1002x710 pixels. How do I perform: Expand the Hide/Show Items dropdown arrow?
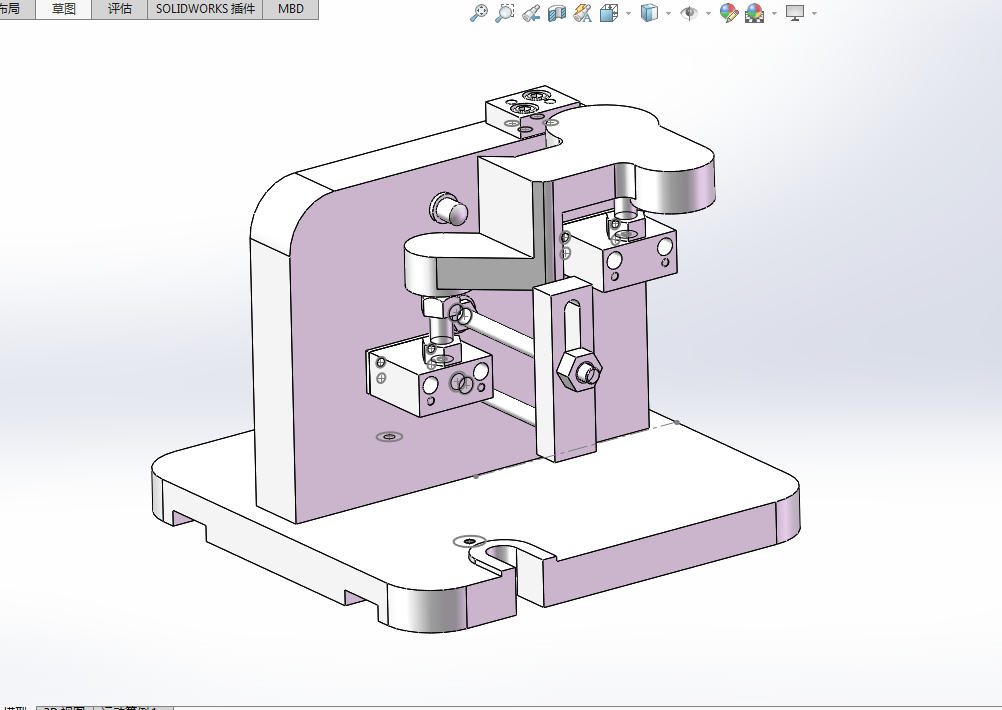[x=709, y=13]
